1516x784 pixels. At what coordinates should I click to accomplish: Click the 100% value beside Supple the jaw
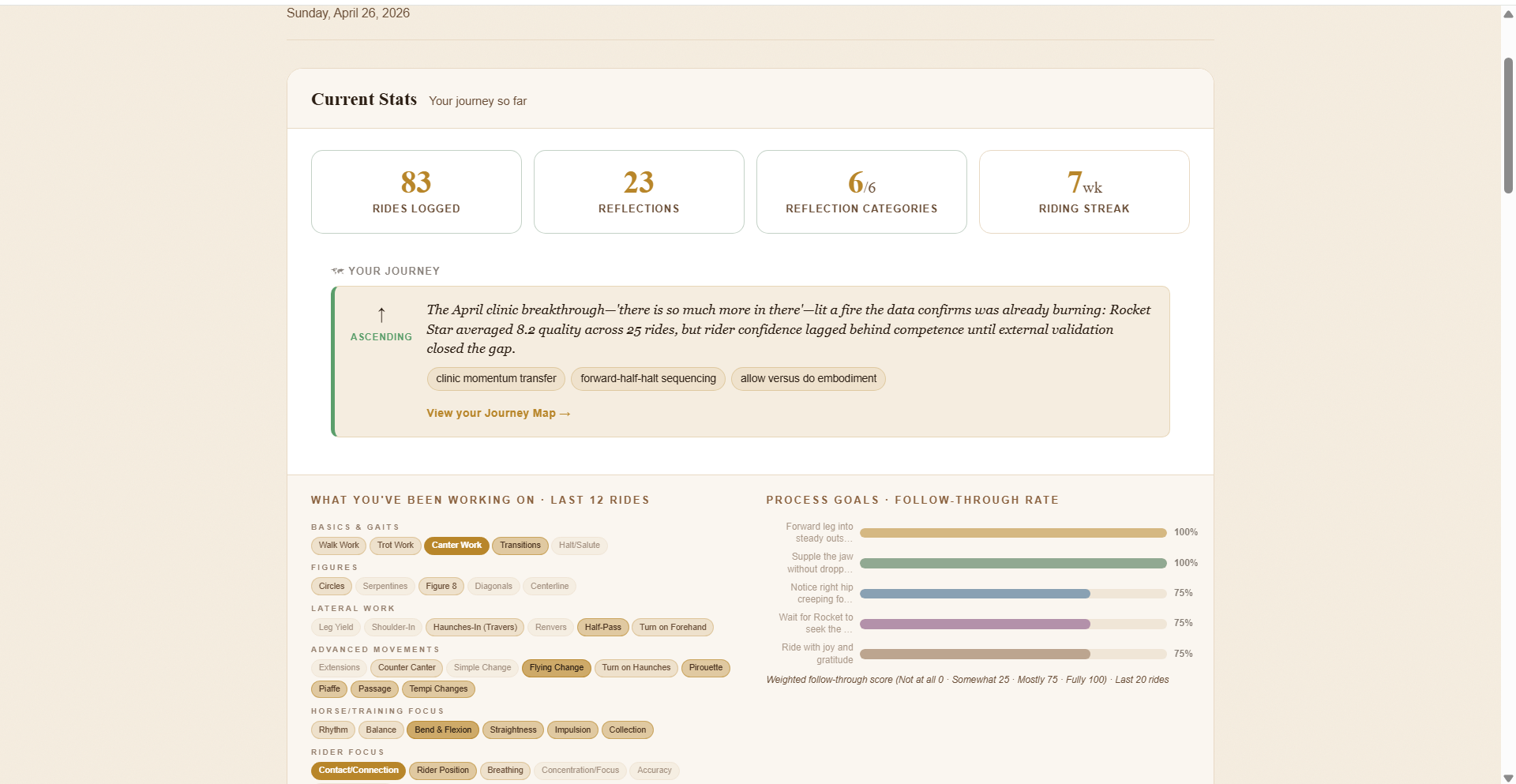(1185, 563)
